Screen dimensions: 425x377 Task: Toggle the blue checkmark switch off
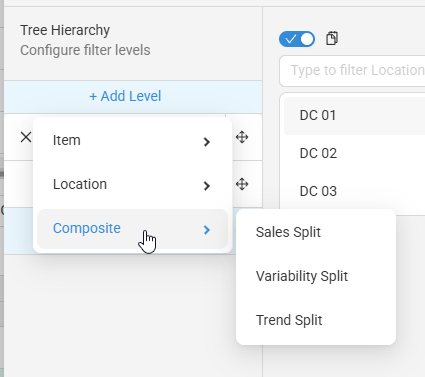tap(297, 39)
